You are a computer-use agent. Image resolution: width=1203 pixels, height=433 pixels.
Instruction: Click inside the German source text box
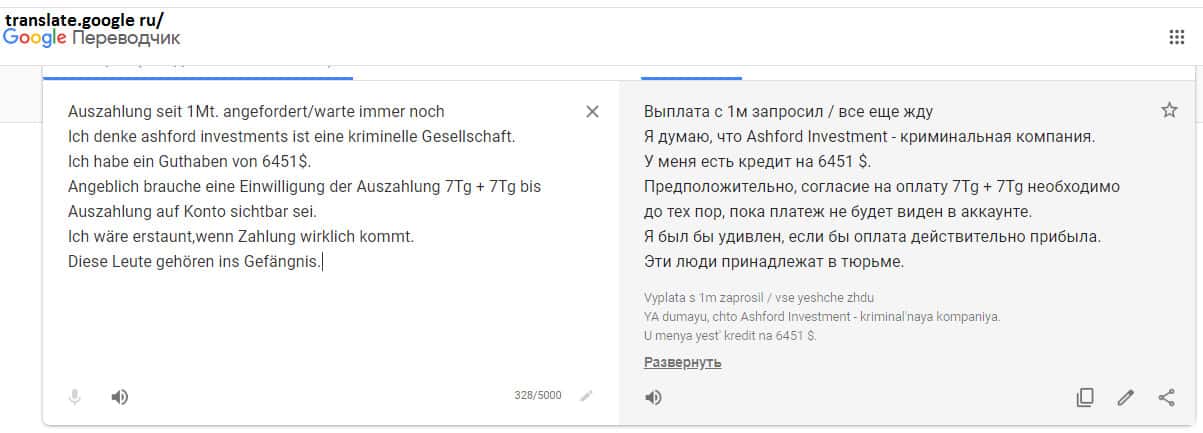coord(300,320)
